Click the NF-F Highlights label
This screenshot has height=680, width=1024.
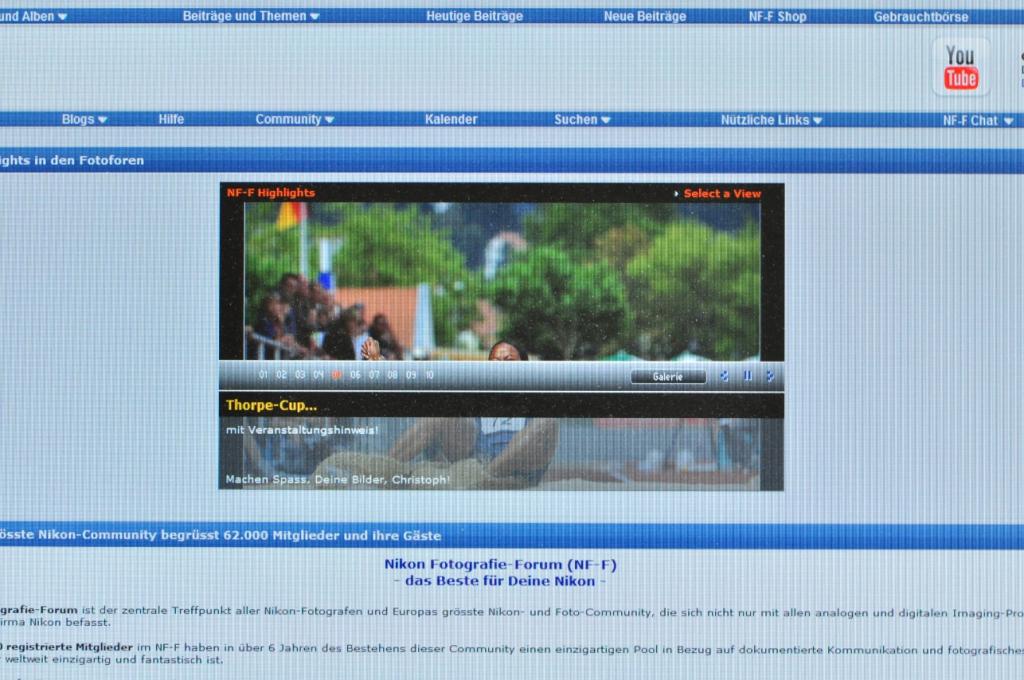tap(270, 193)
